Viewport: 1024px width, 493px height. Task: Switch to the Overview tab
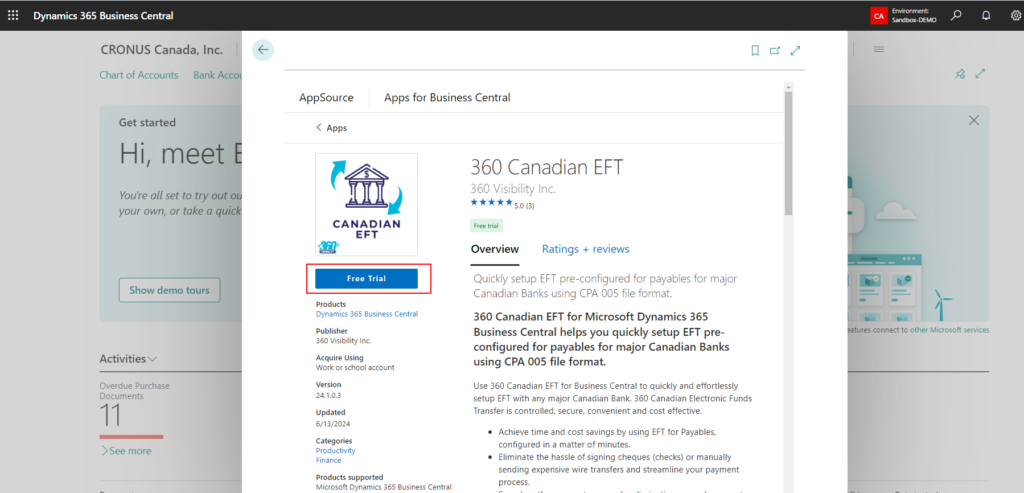pyautogui.click(x=495, y=249)
